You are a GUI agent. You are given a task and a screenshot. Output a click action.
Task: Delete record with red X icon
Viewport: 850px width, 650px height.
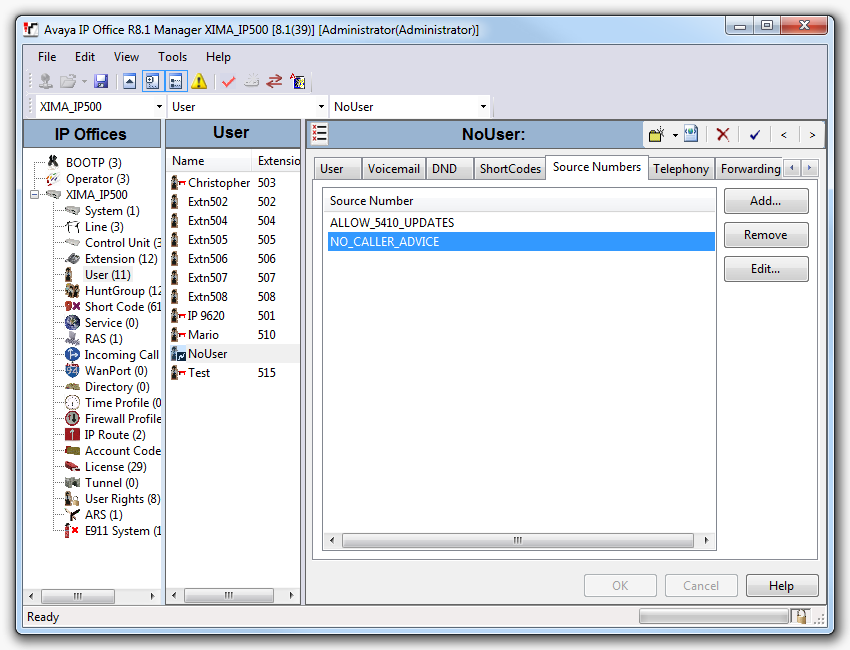click(723, 134)
